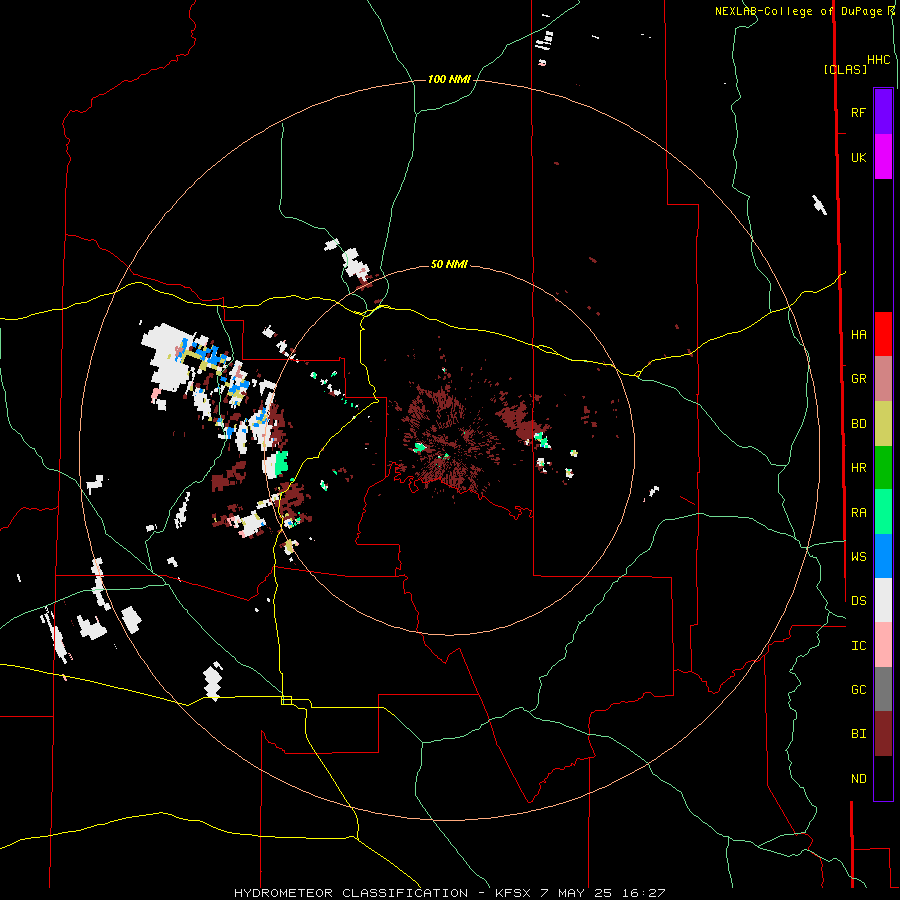Click the RA light green swatch
900x900 pixels.
coord(883,512)
